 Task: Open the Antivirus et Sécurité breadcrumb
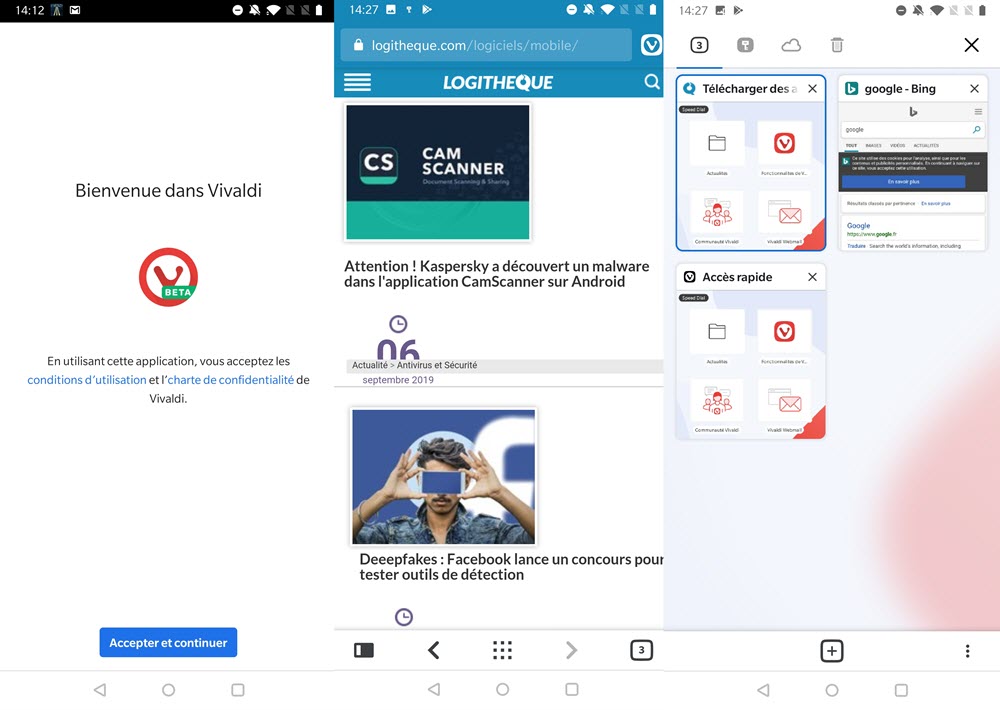437,365
